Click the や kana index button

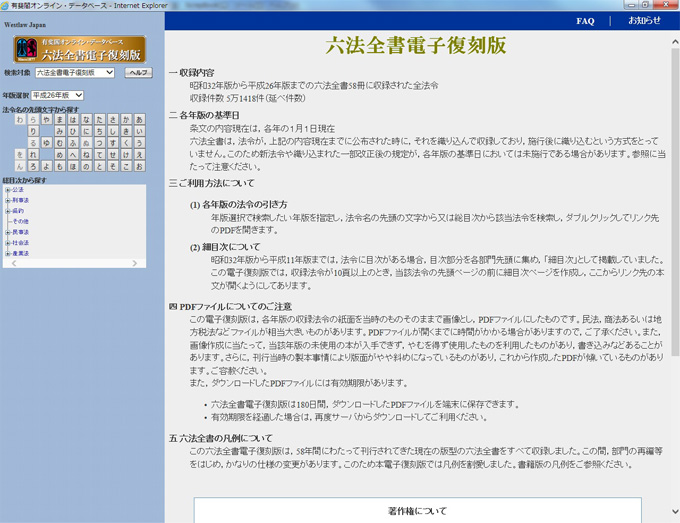click(x=47, y=119)
